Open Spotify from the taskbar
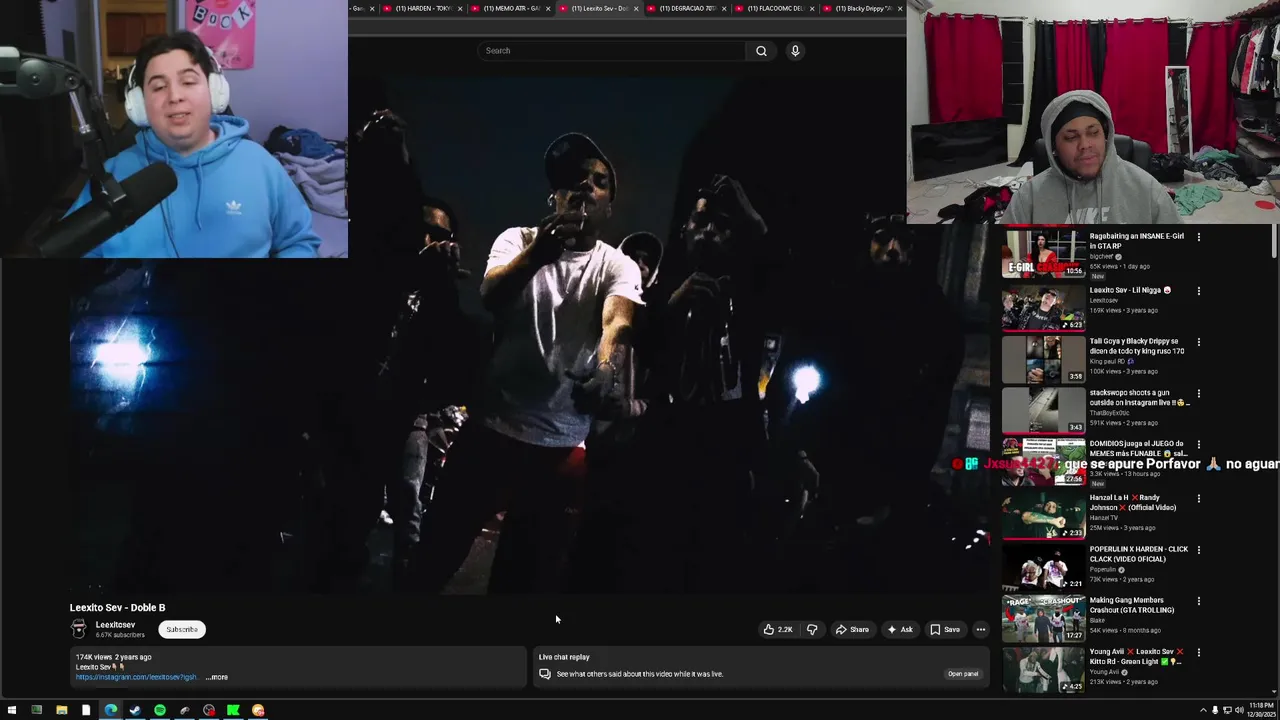The image size is (1280, 720). coord(159,710)
